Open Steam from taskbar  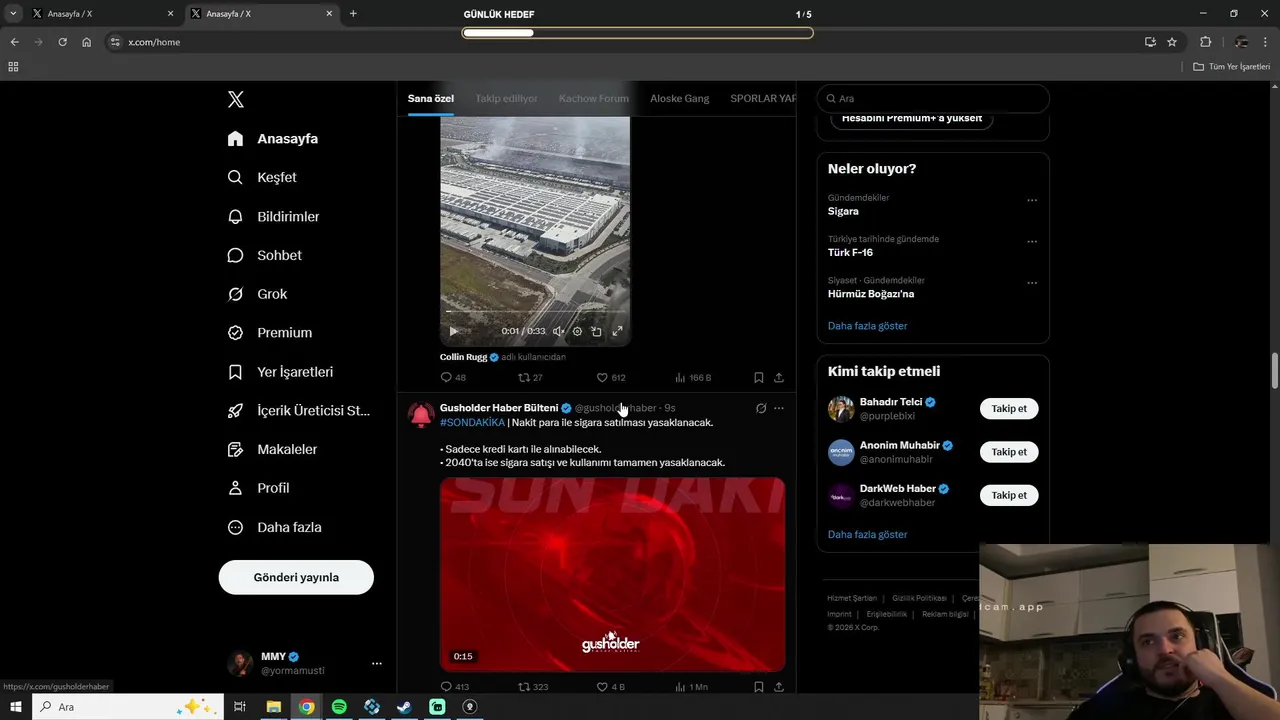[x=404, y=707]
